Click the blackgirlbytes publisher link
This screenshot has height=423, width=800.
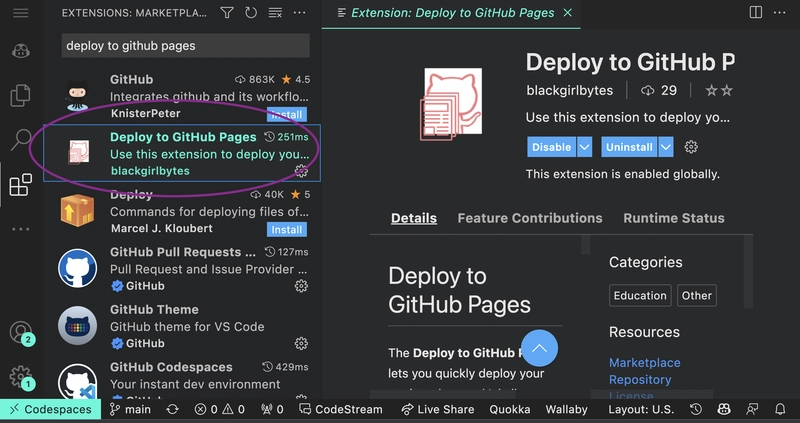point(569,91)
